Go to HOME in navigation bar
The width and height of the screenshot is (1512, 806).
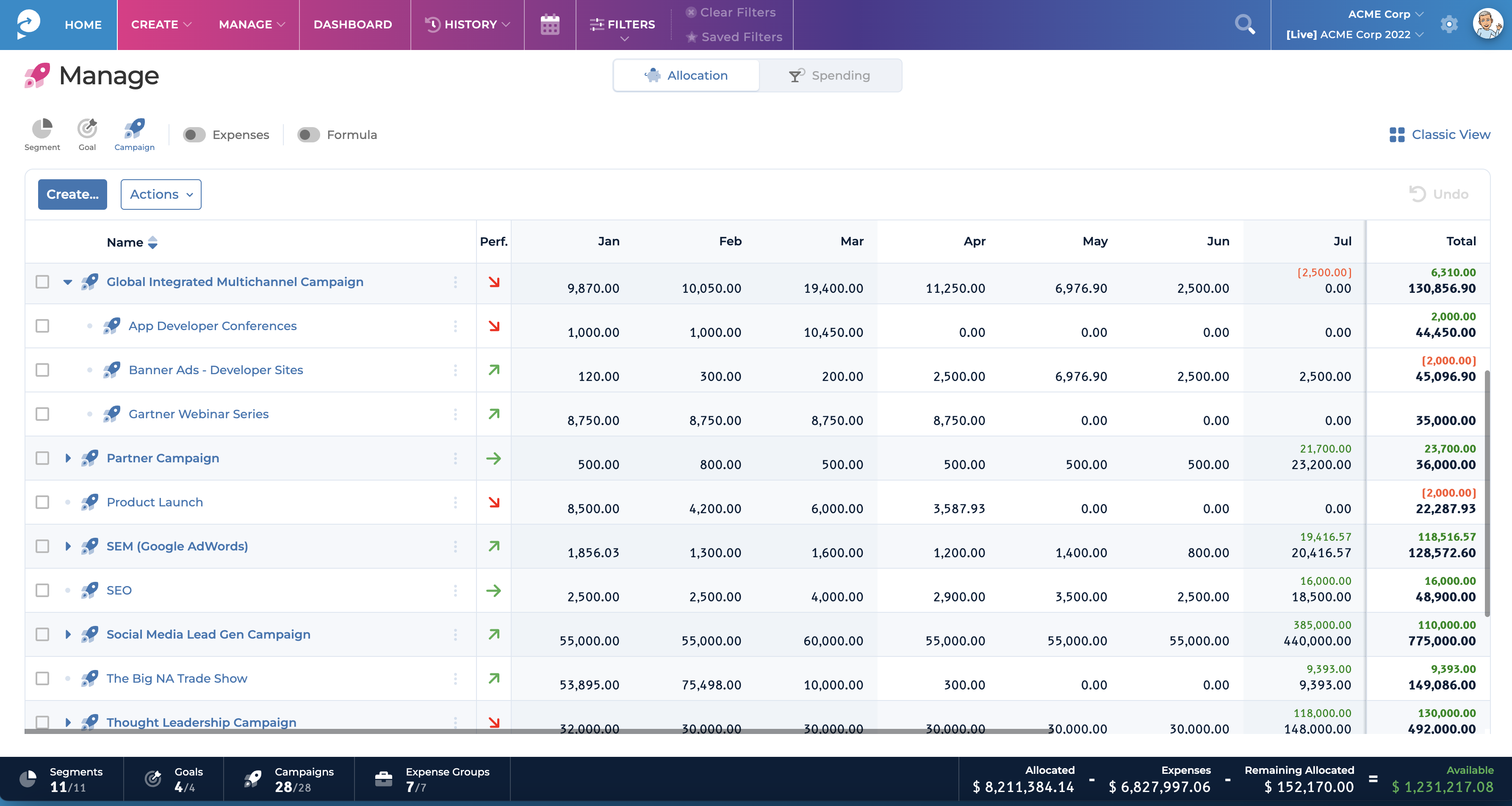pos(83,25)
